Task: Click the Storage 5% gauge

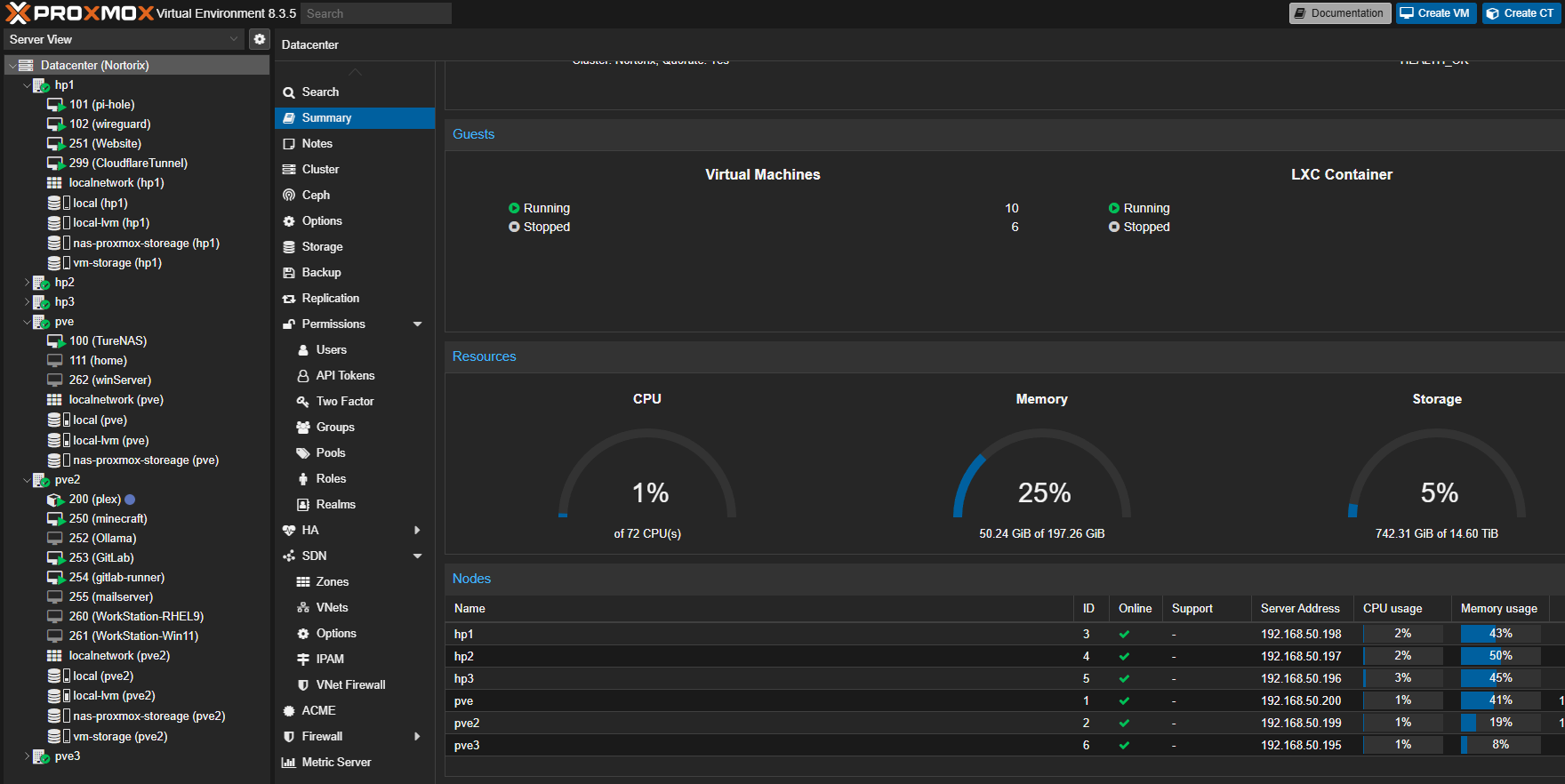Action: tap(1437, 476)
